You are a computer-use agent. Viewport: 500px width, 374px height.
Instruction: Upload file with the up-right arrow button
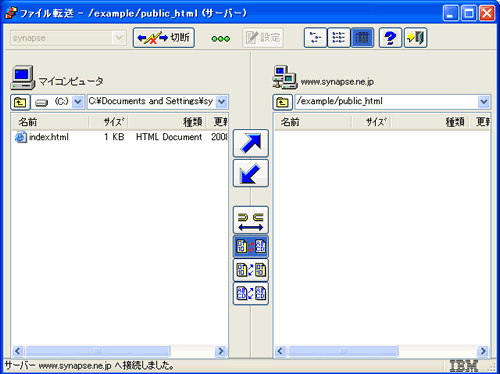(251, 143)
